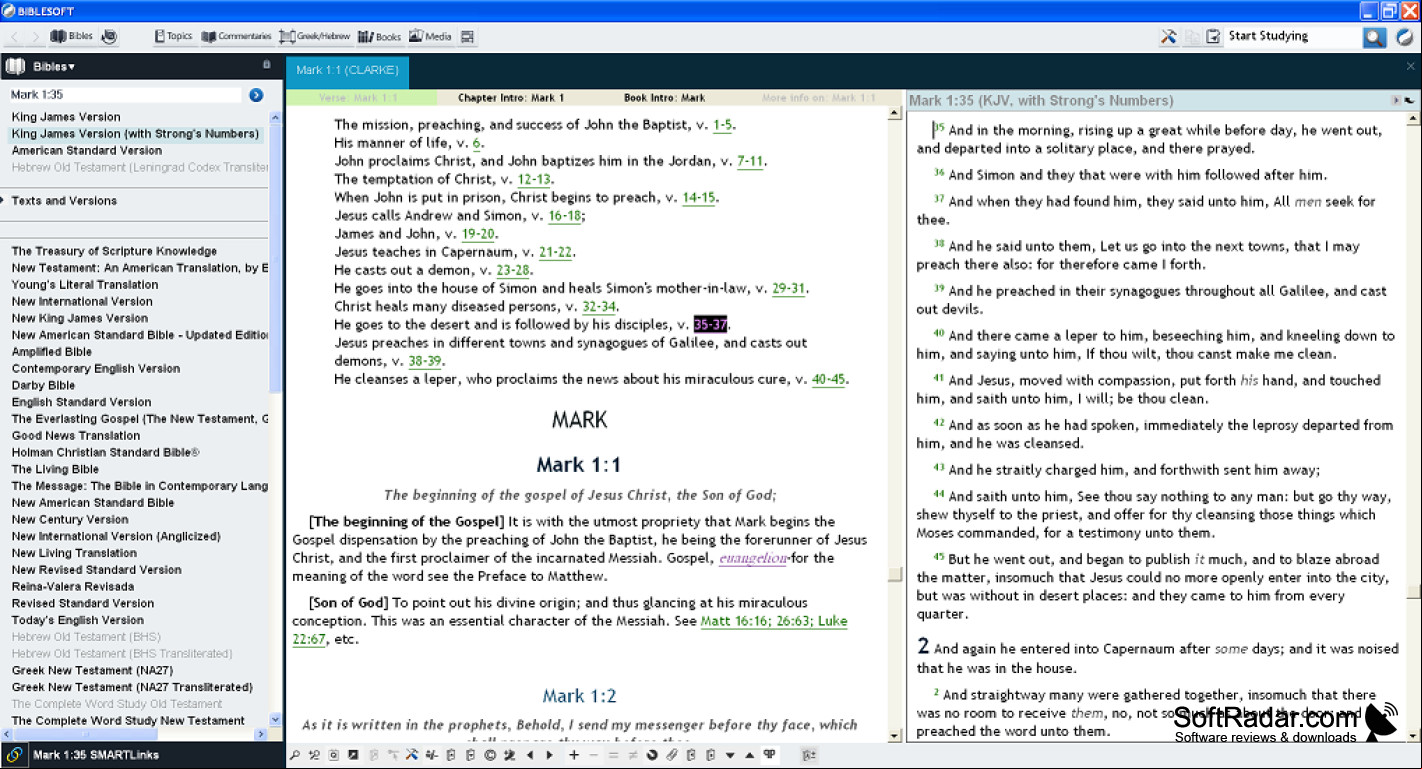Select Greek New Testament (NA27)

pos(92,670)
